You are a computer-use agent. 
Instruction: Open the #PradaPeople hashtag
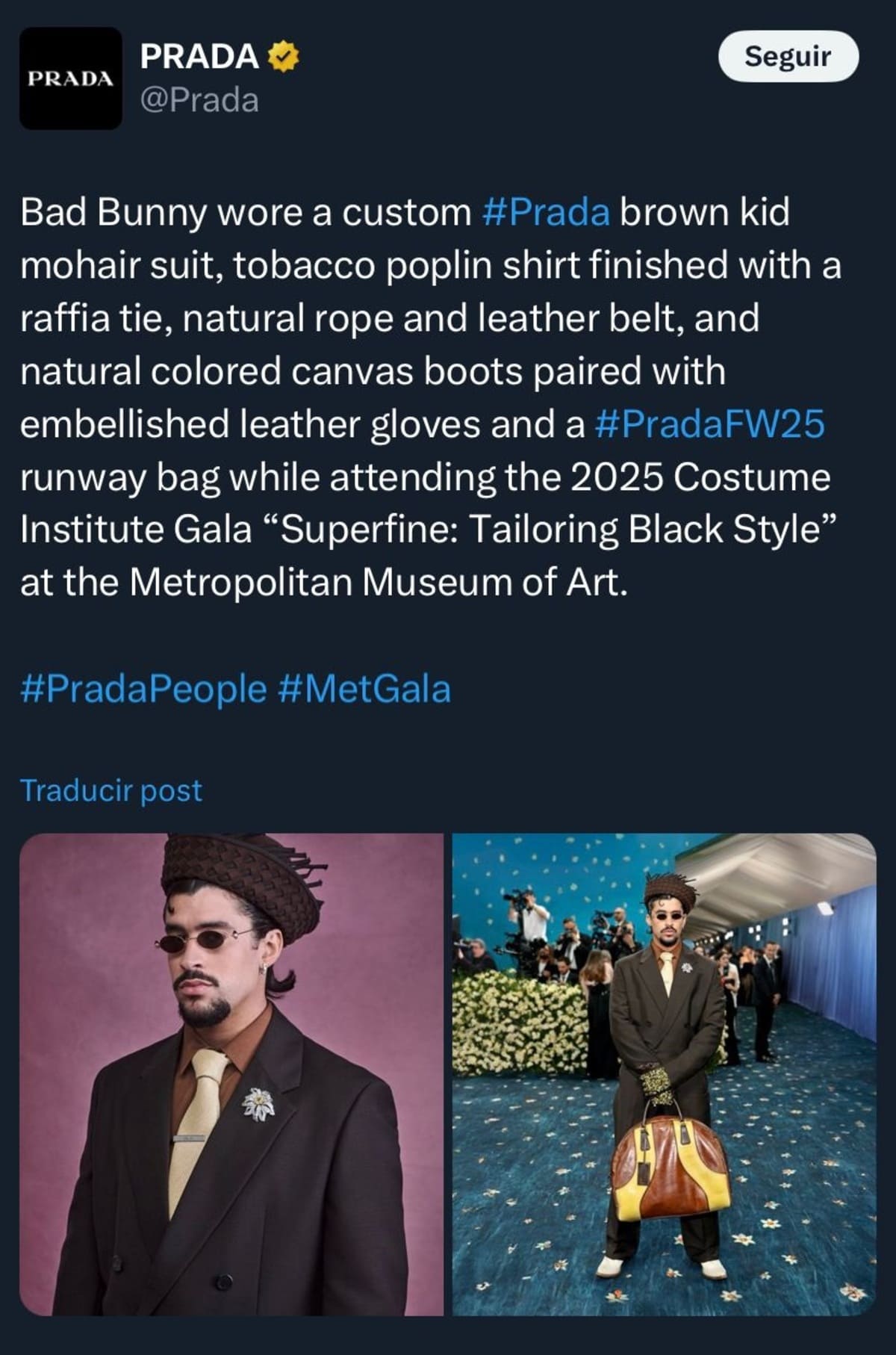tap(143, 689)
